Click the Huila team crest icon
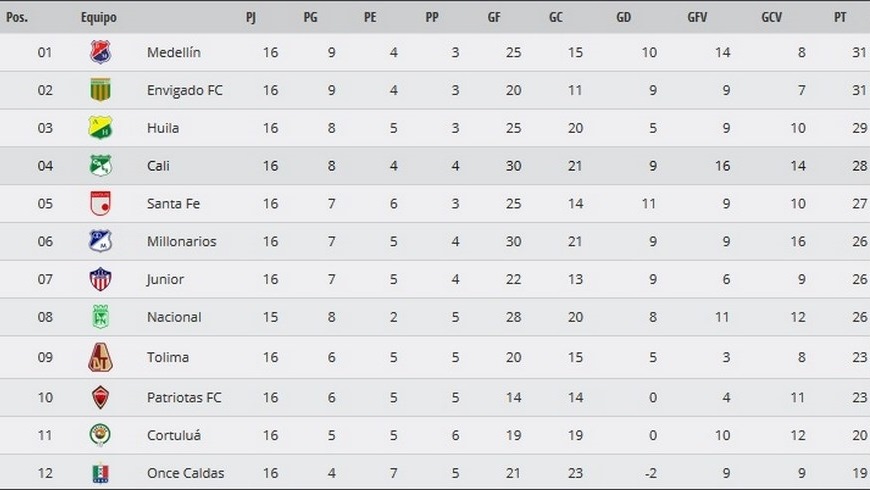 [100, 128]
